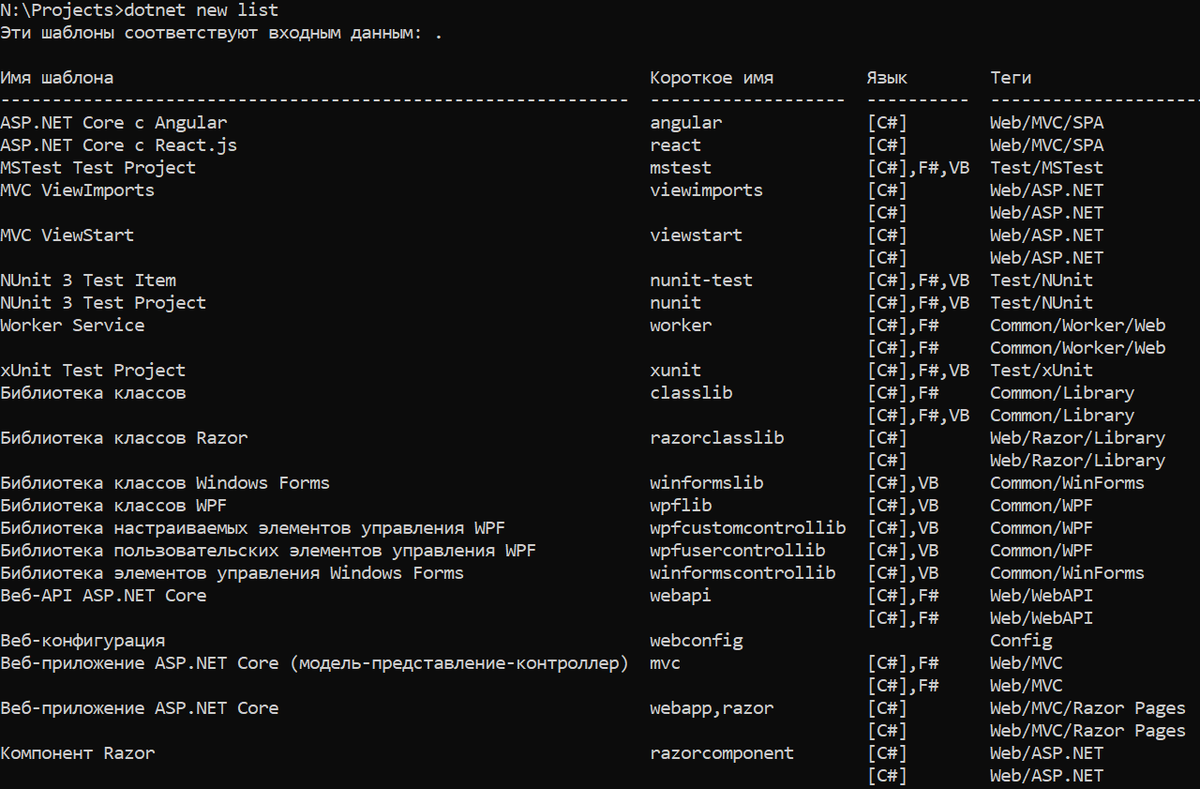Click template name 'ASP.NET Core с React.js'

pos(119,145)
